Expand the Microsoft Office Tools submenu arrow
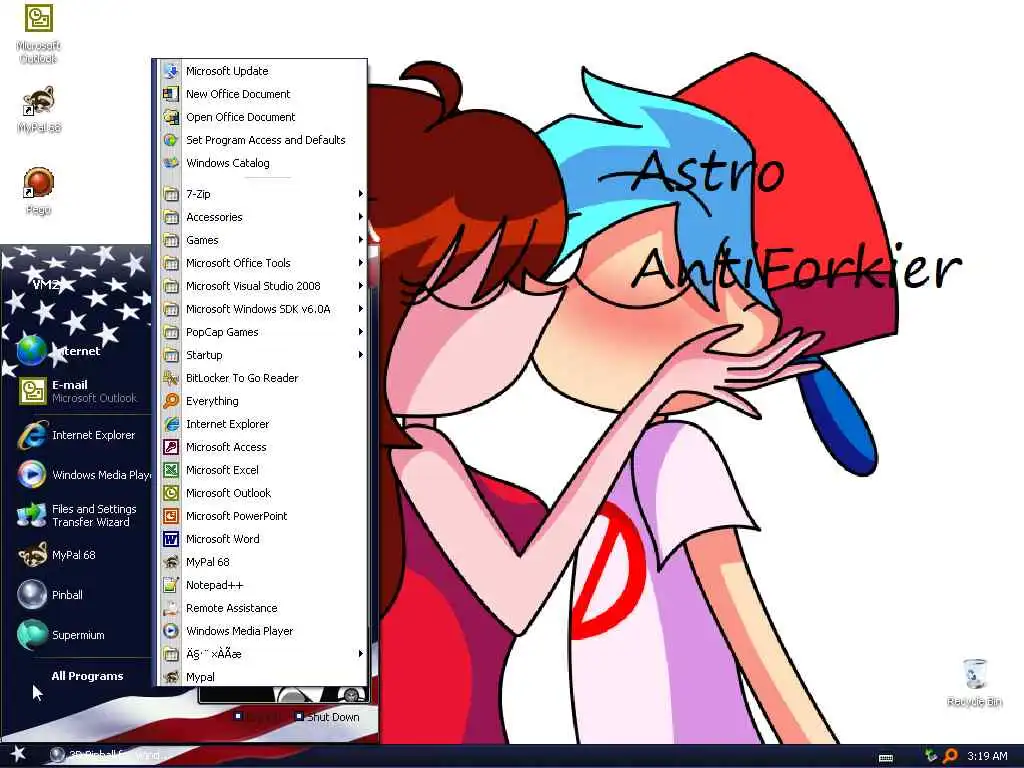The width and height of the screenshot is (1024, 768). pyautogui.click(x=360, y=263)
